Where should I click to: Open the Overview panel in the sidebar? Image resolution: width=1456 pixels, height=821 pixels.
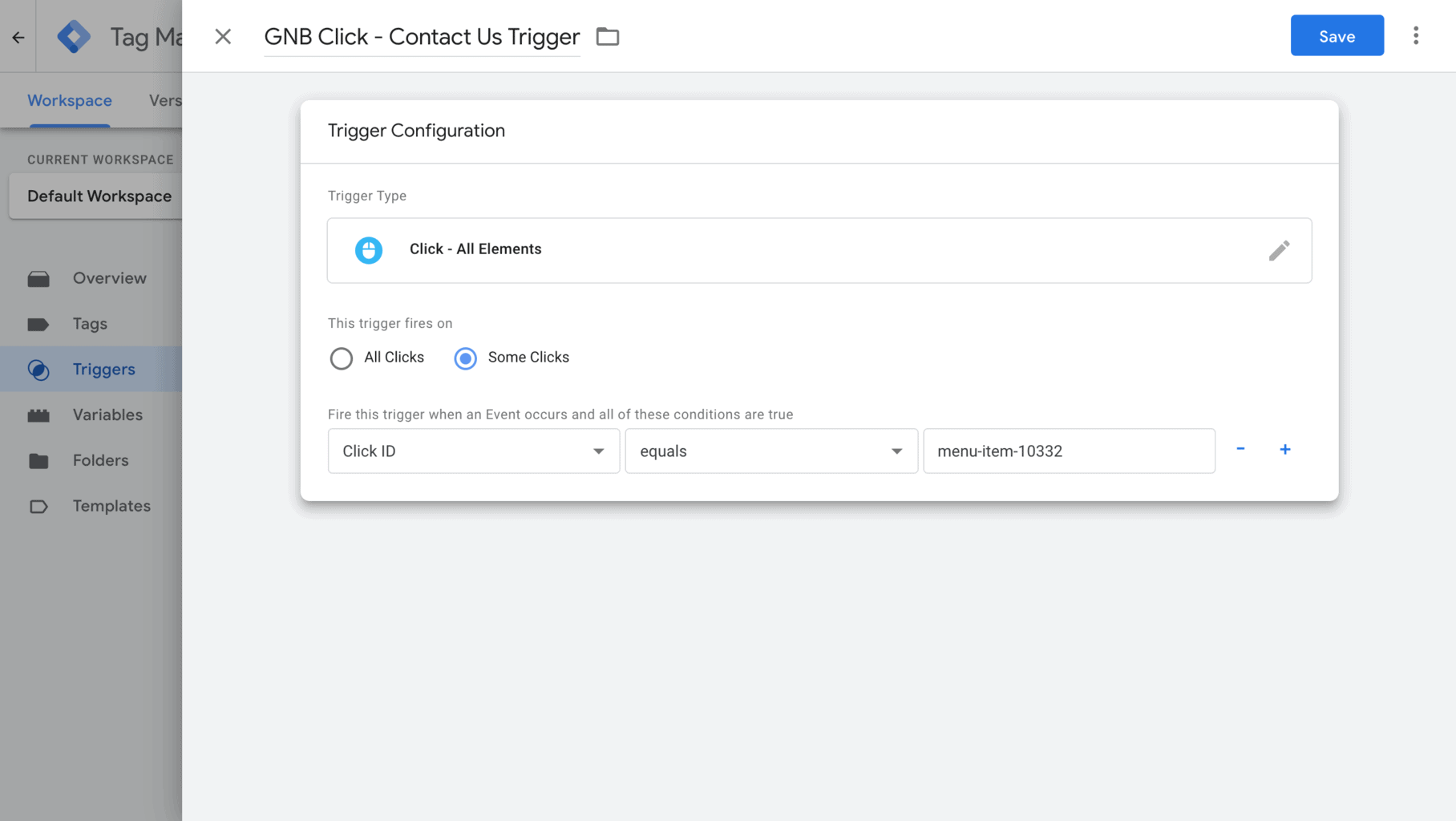[39, 278]
